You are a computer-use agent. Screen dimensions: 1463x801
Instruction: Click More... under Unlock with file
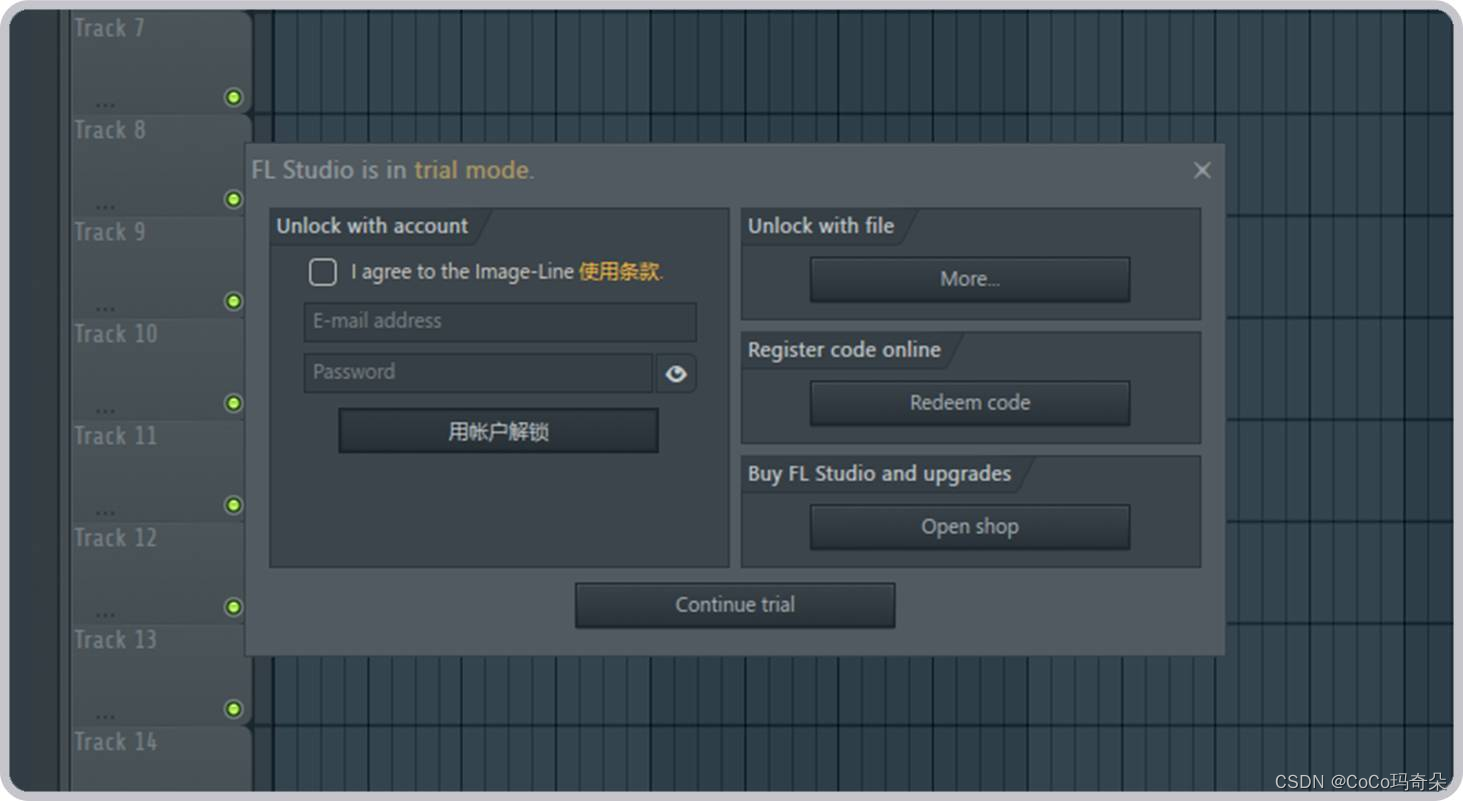pyautogui.click(x=970, y=280)
